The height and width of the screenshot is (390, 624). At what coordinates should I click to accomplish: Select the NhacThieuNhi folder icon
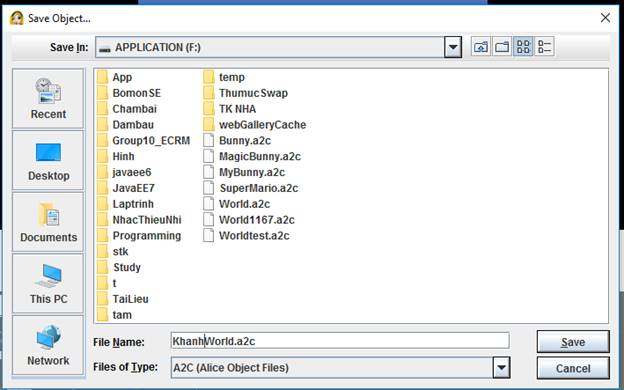(103, 220)
